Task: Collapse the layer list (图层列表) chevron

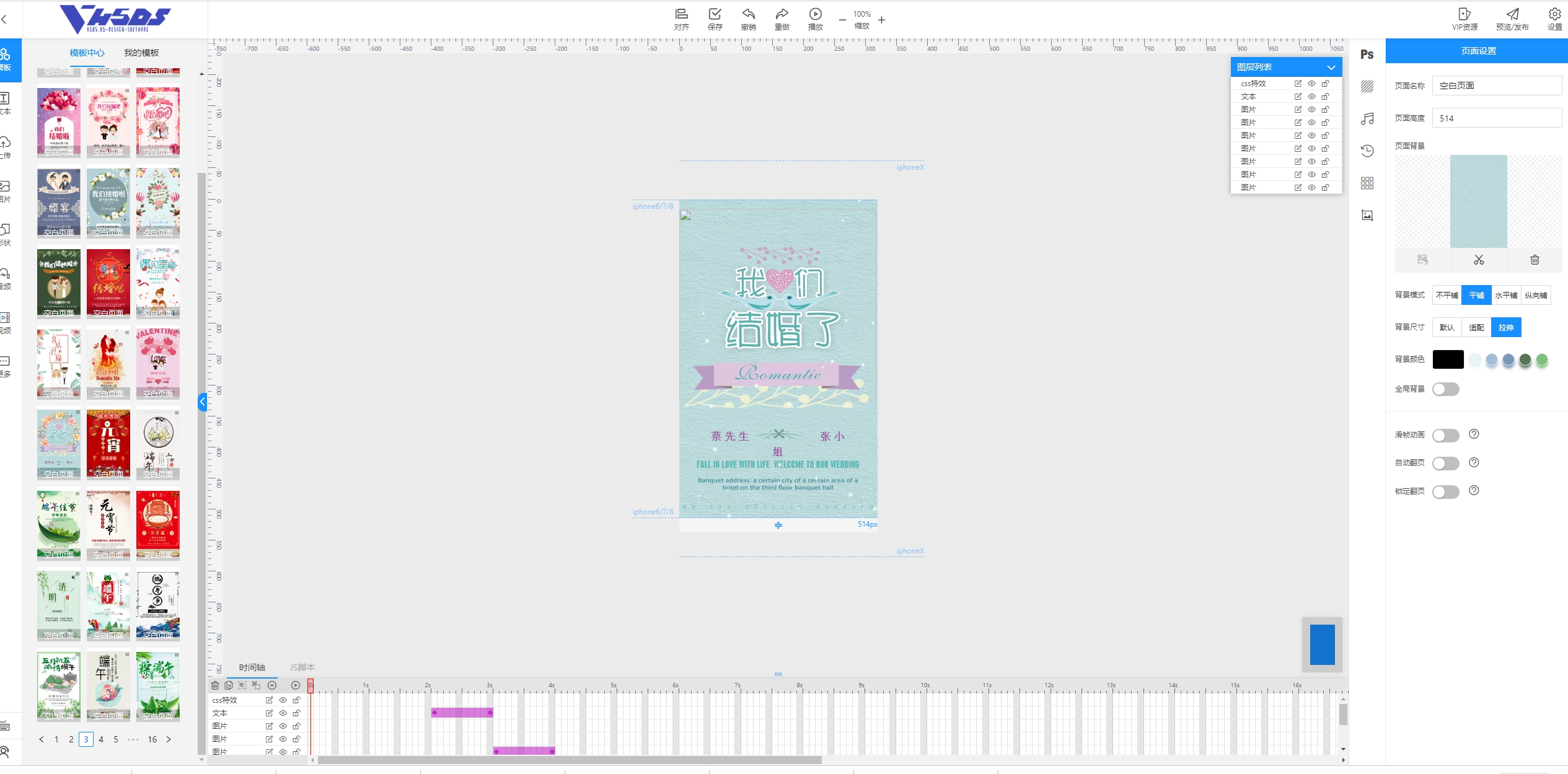Action: [x=1331, y=67]
